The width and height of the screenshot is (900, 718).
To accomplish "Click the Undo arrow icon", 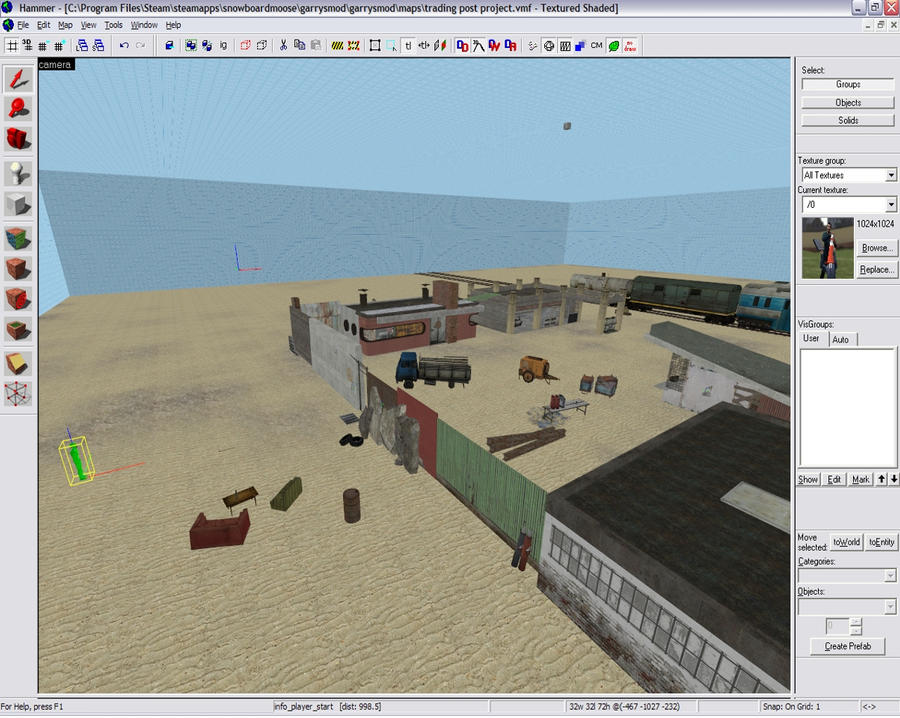I will 124,45.
